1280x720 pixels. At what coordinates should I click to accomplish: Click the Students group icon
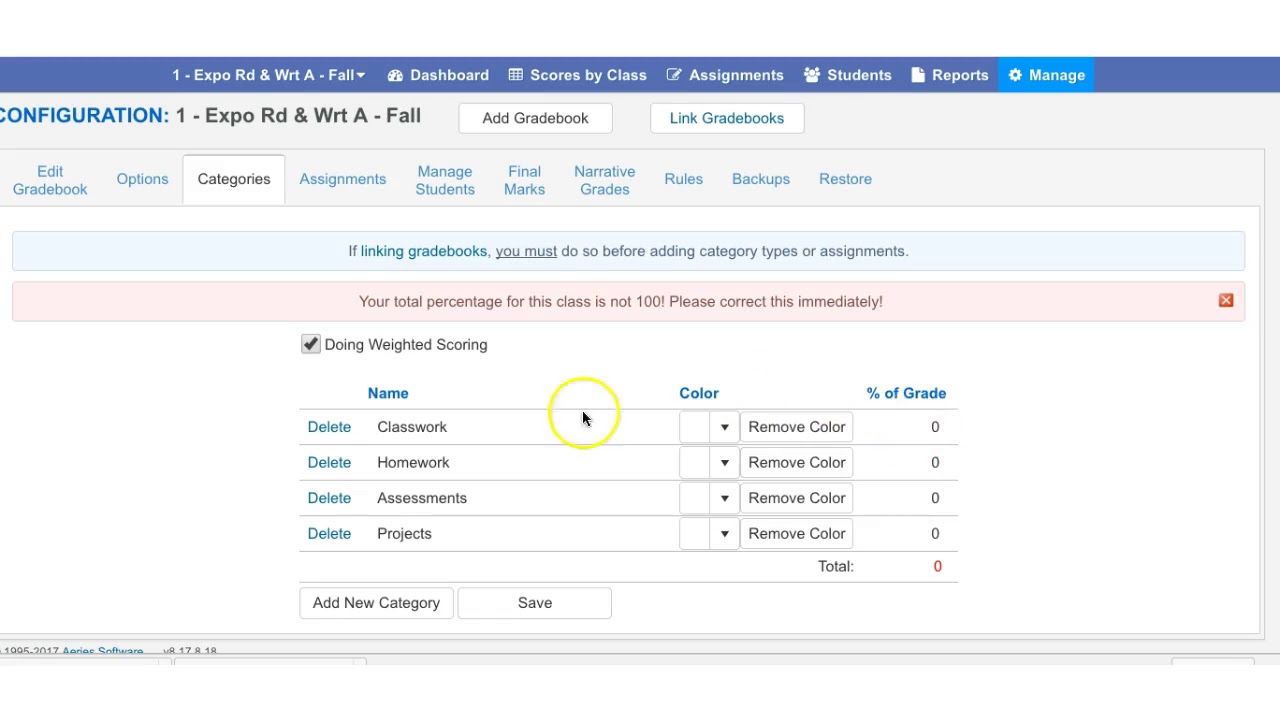(x=812, y=75)
